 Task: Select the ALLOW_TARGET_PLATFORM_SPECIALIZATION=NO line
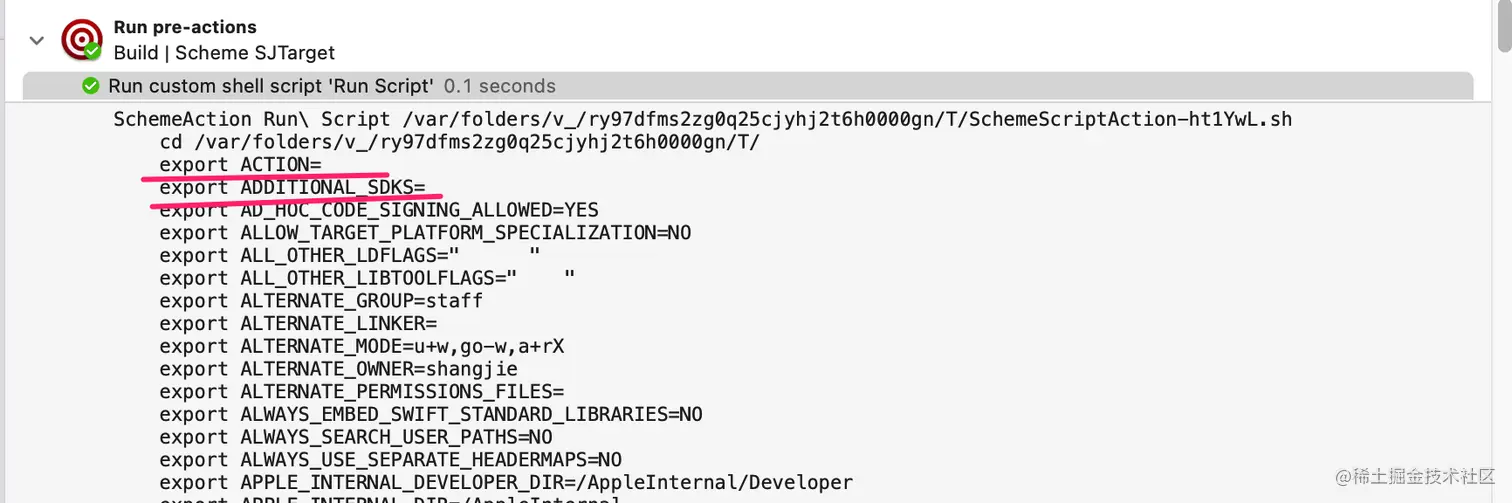pyautogui.click(x=425, y=233)
